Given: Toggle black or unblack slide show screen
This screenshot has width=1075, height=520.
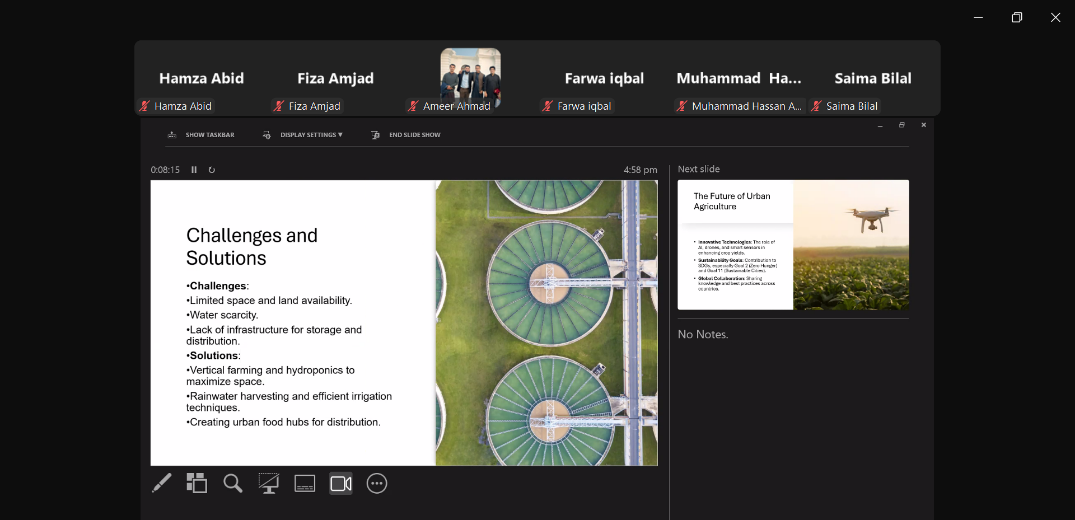Looking at the screenshot, I should coord(268,484).
